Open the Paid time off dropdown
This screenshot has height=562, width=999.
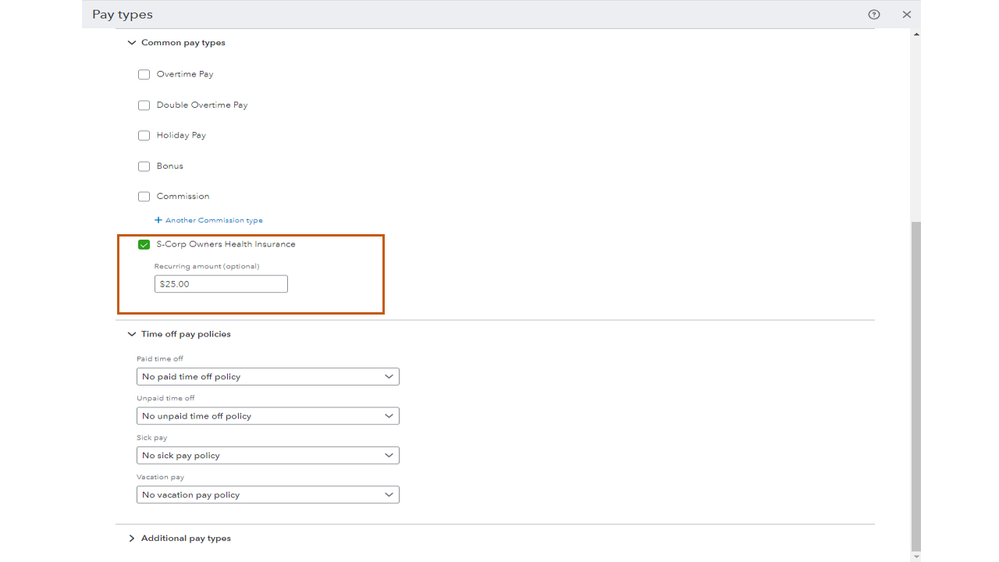pyautogui.click(x=267, y=377)
